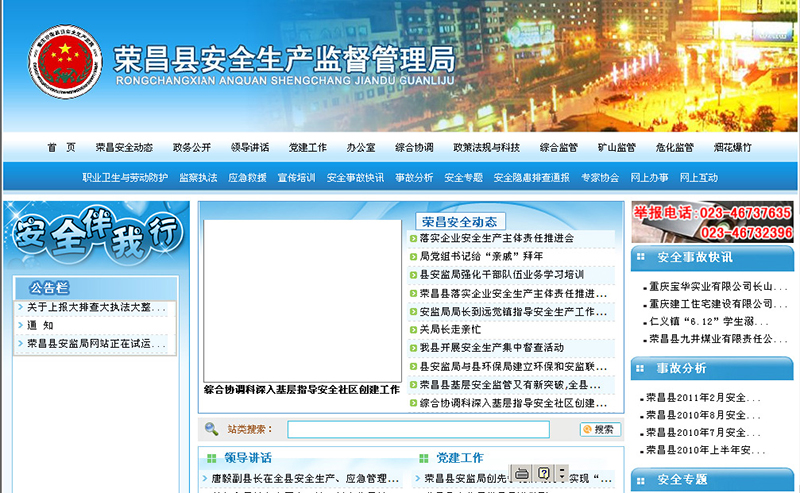
Task: Click the keyboard icon on floating IME bar
Action: point(521,474)
